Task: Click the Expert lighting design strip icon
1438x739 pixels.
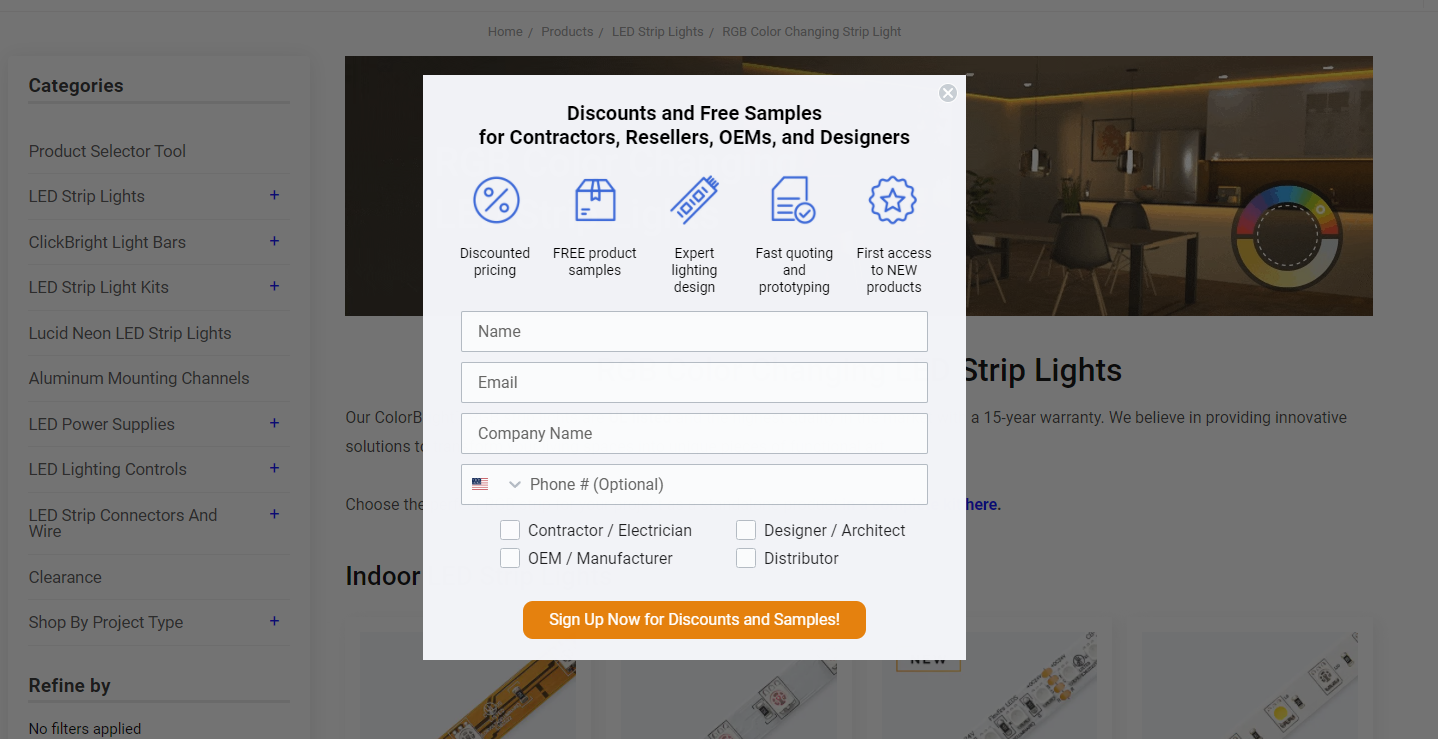Action: tap(694, 199)
